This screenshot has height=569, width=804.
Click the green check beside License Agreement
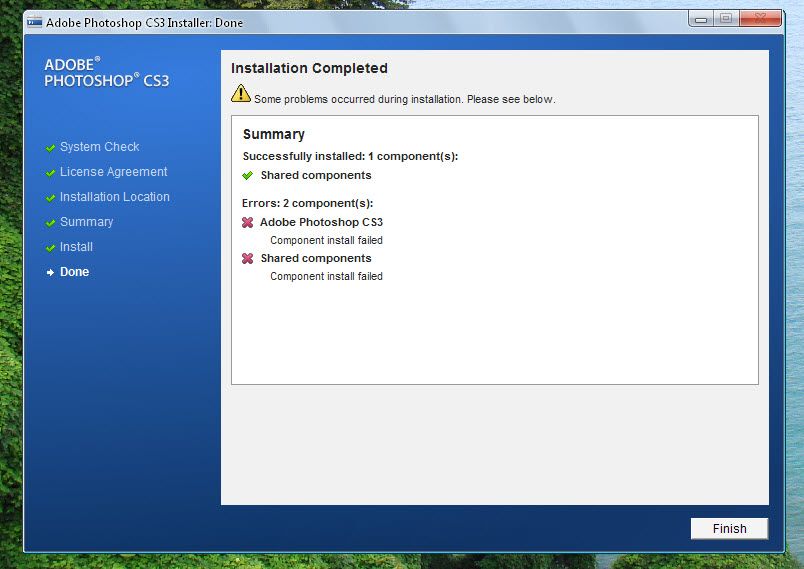50,173
